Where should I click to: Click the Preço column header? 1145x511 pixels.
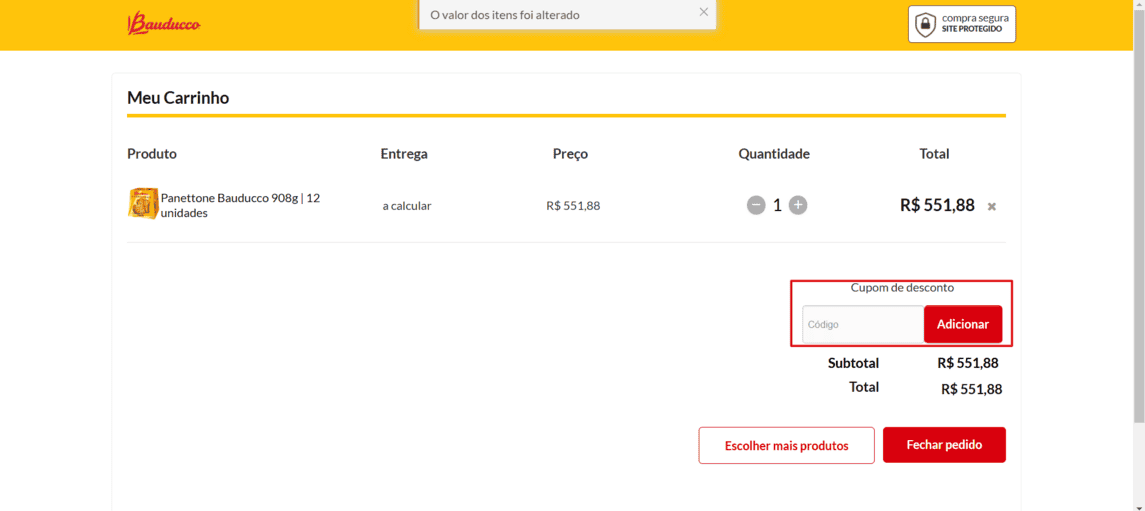point(570,154)
